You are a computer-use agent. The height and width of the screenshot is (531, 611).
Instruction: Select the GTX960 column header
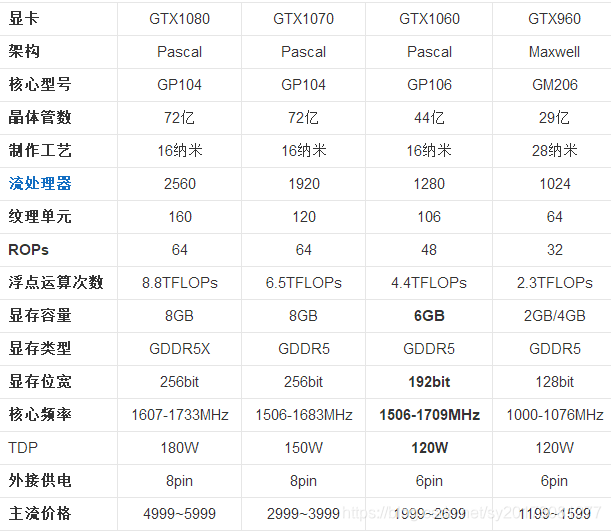(554, 19)
